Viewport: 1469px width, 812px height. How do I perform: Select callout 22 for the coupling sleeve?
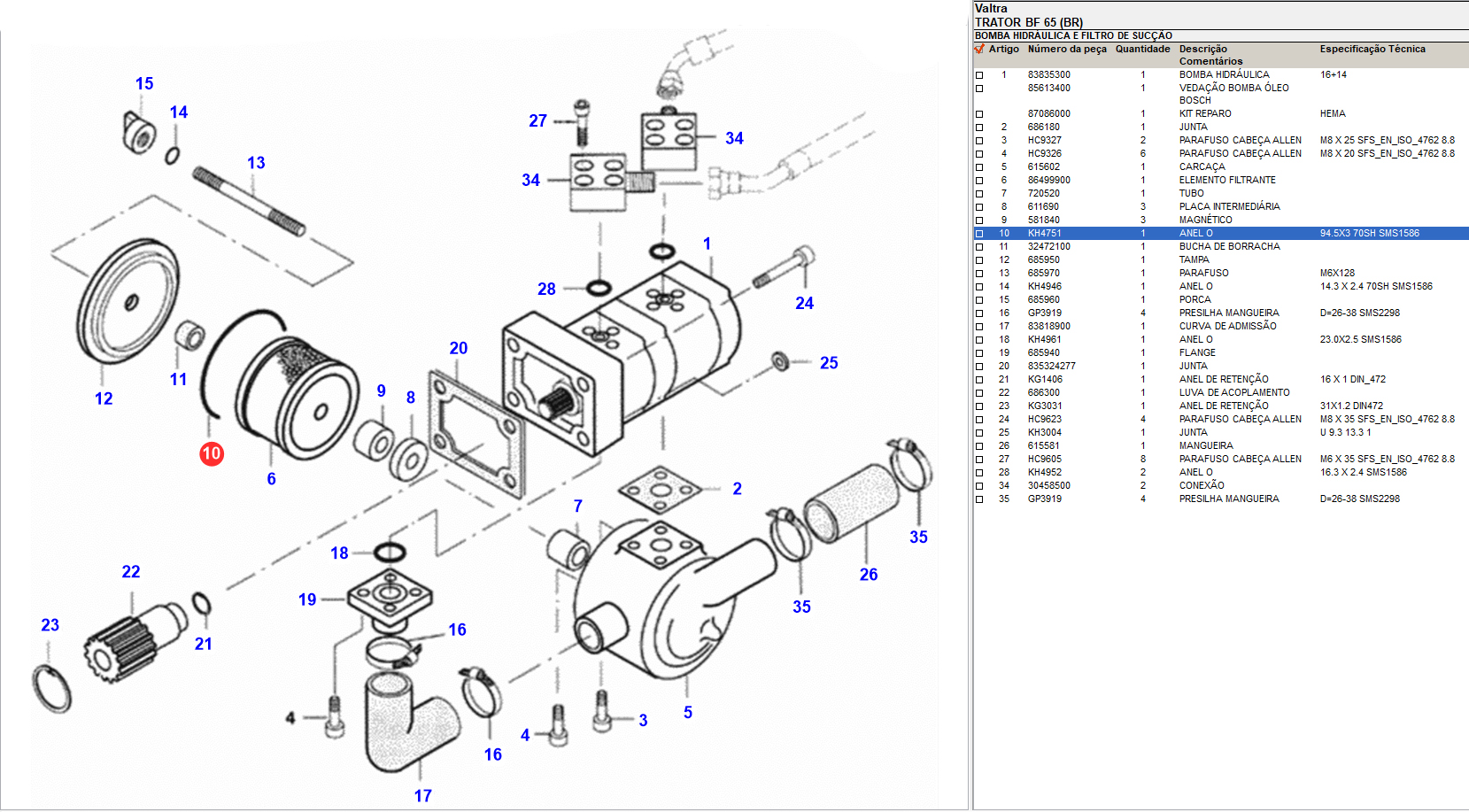(131, 572)
